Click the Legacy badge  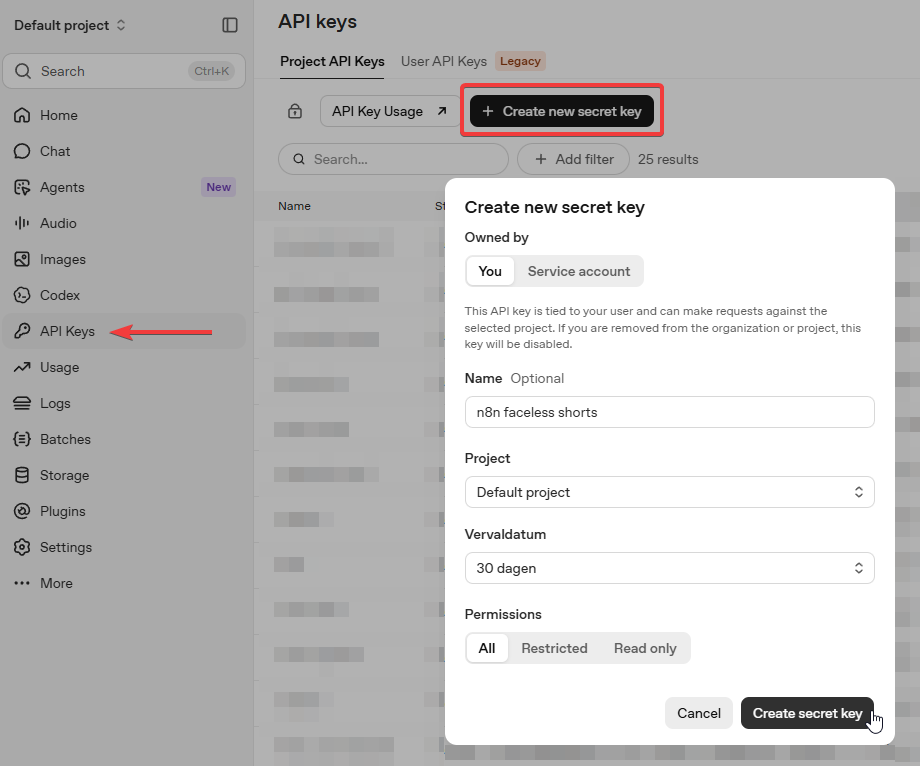pos(520,61)
